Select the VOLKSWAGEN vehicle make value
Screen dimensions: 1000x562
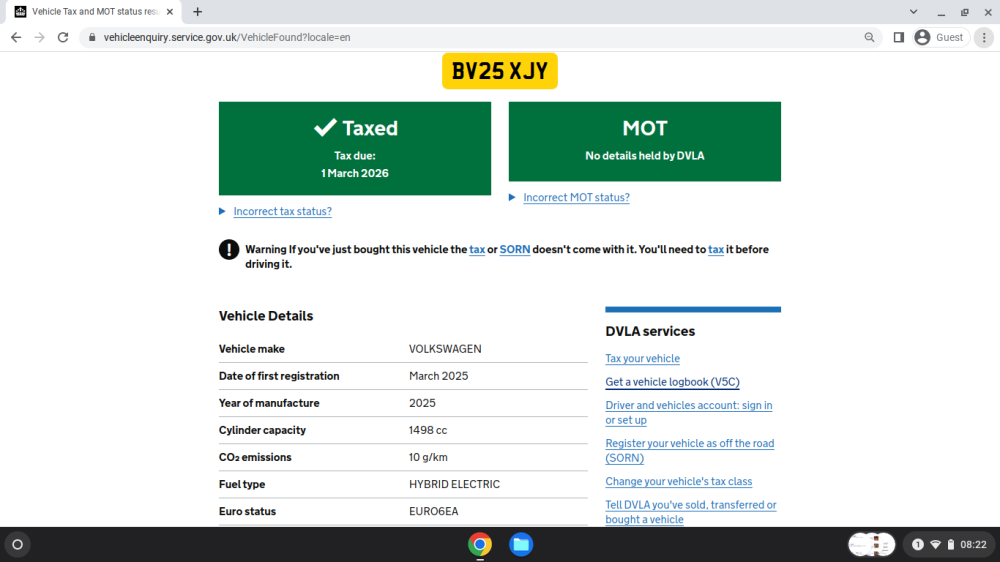click(445, 349)
